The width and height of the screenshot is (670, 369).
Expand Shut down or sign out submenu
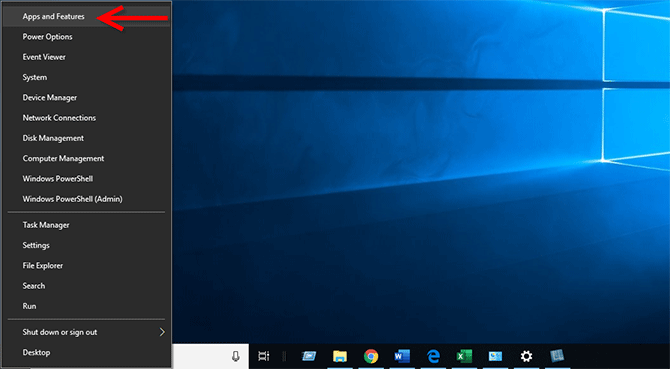tap(87, 332)
